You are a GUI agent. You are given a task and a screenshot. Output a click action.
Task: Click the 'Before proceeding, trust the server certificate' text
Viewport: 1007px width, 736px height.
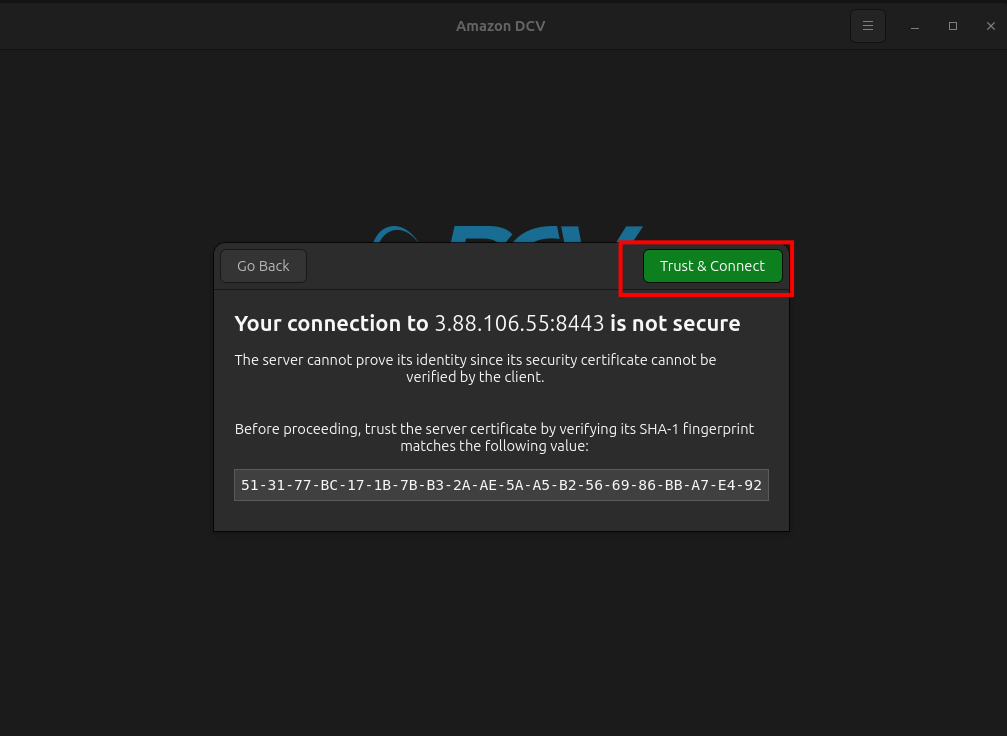pyautogui.click(x=385, y=428)
